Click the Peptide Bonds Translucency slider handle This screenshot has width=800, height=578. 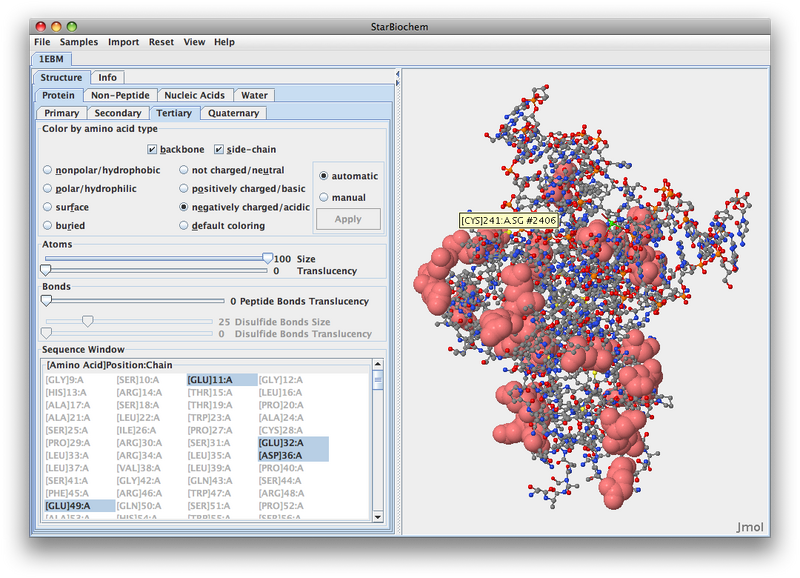pos(45,300)
